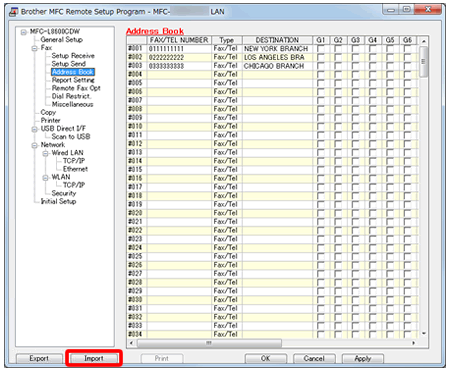The image size is (450, 371).
Task: Click the FAX/TEL NUMBER column header
Action: point(179,40)
